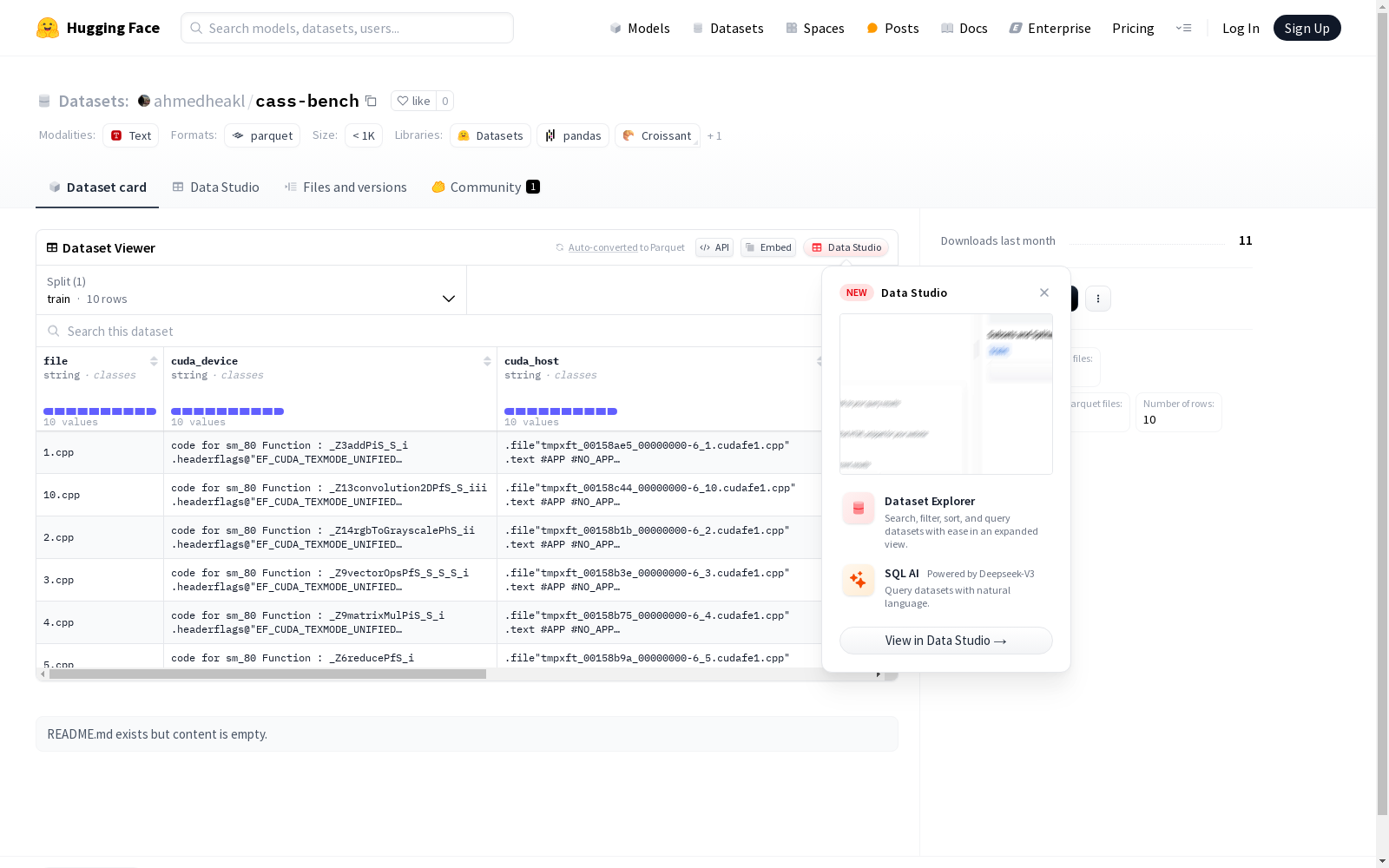Copy the dataset name cass-bench with copy icon

371,101
